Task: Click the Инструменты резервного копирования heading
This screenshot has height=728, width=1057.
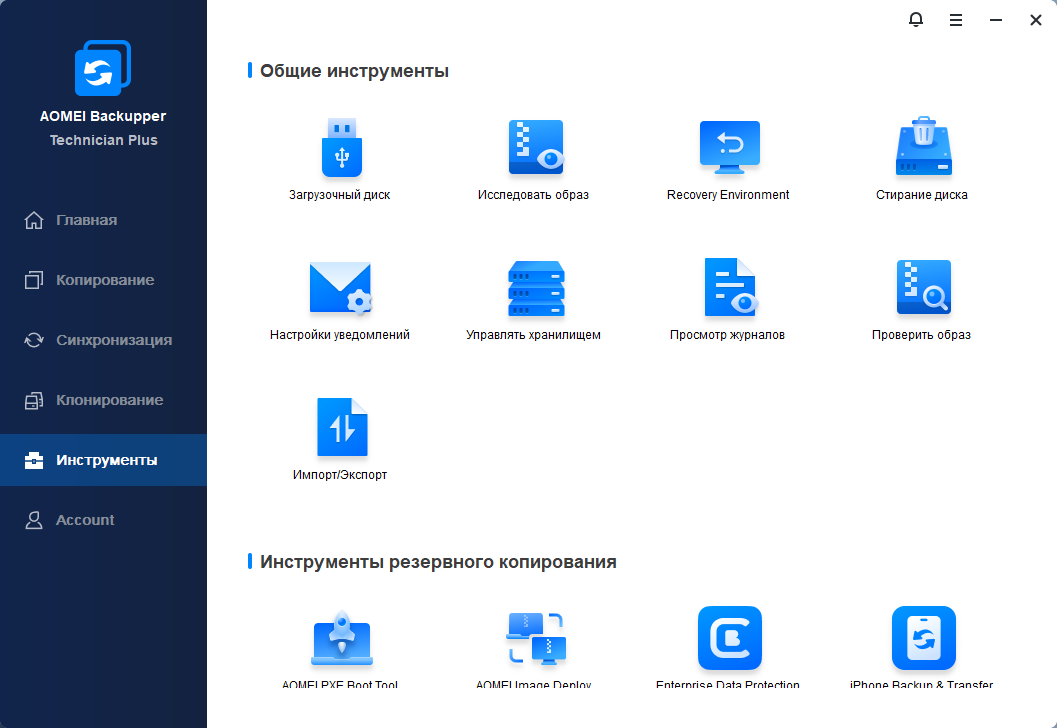Action: tap(438, 562)
